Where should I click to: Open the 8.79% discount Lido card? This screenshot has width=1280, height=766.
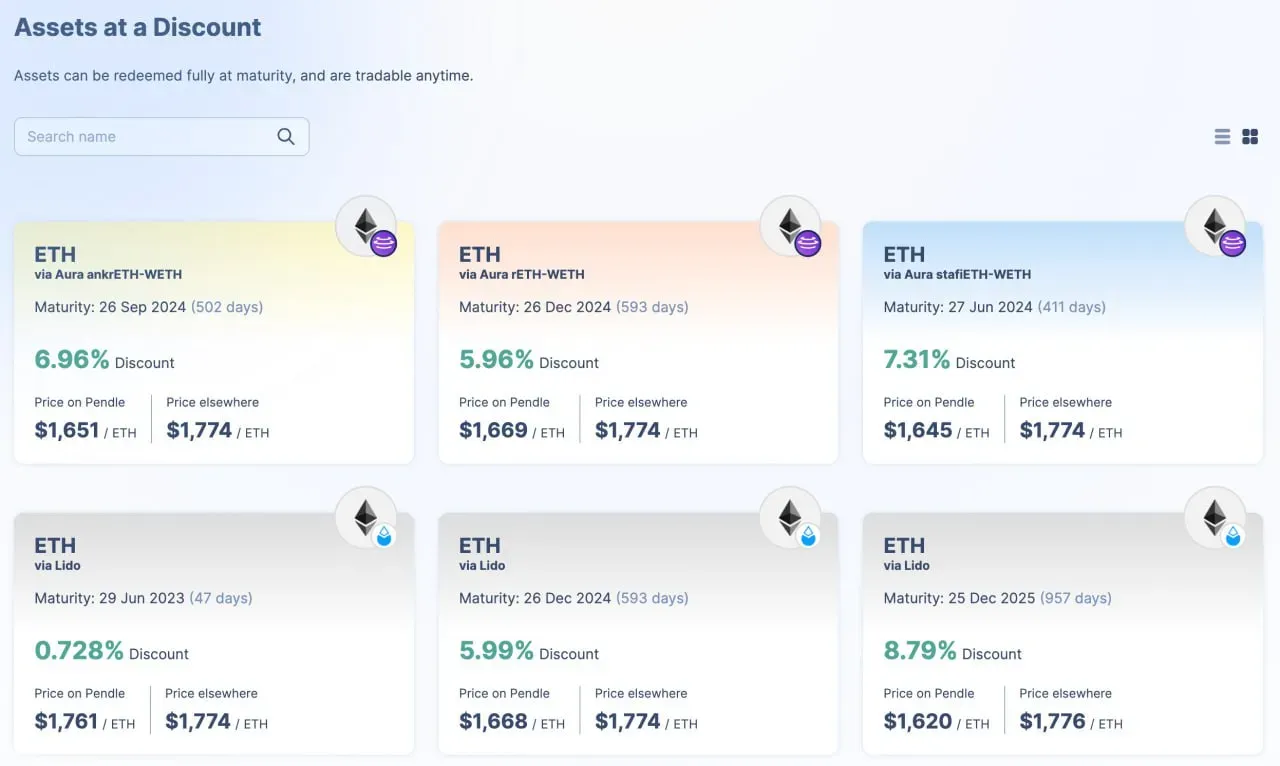click(1063, 634)
